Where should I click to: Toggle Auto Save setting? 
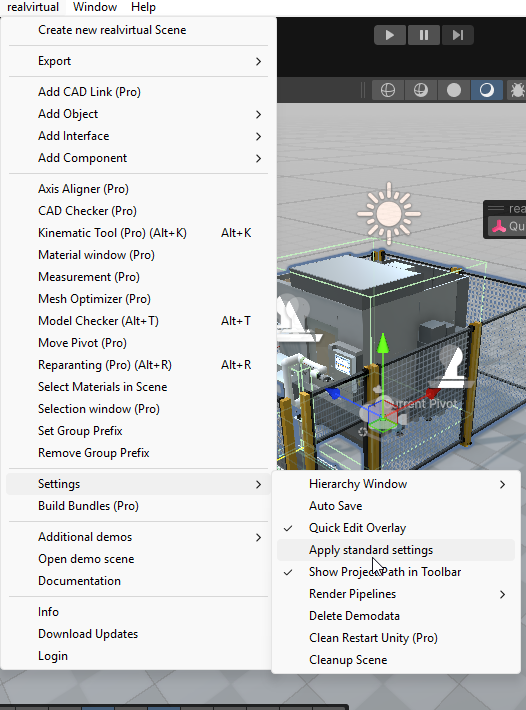tap(396, 506)
